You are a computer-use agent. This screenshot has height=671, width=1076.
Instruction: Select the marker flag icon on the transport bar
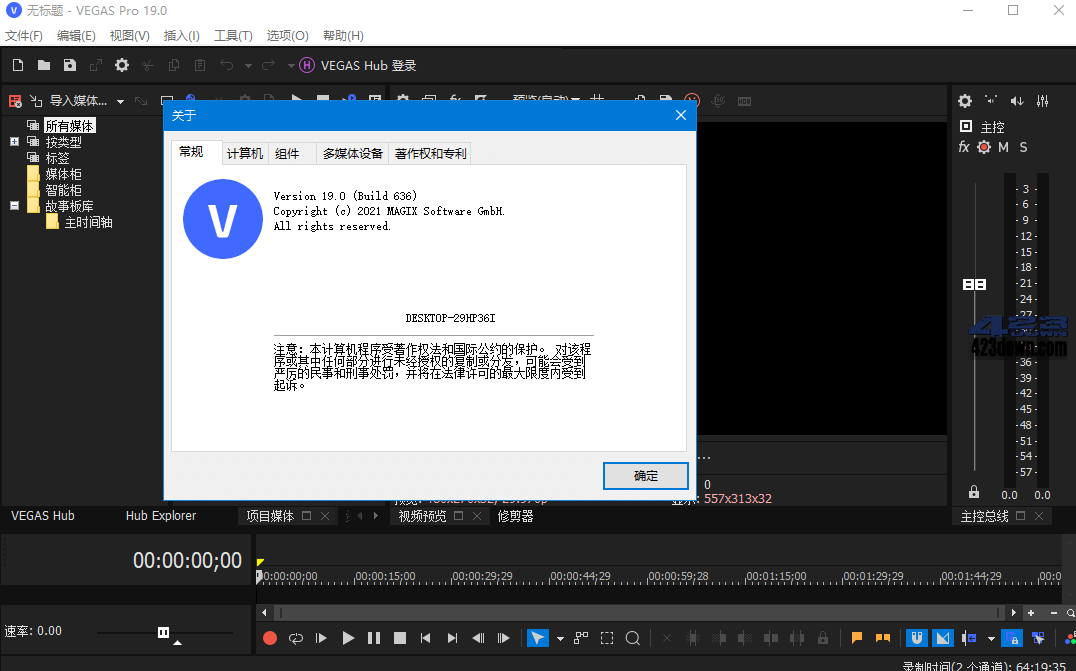point(856,638)
